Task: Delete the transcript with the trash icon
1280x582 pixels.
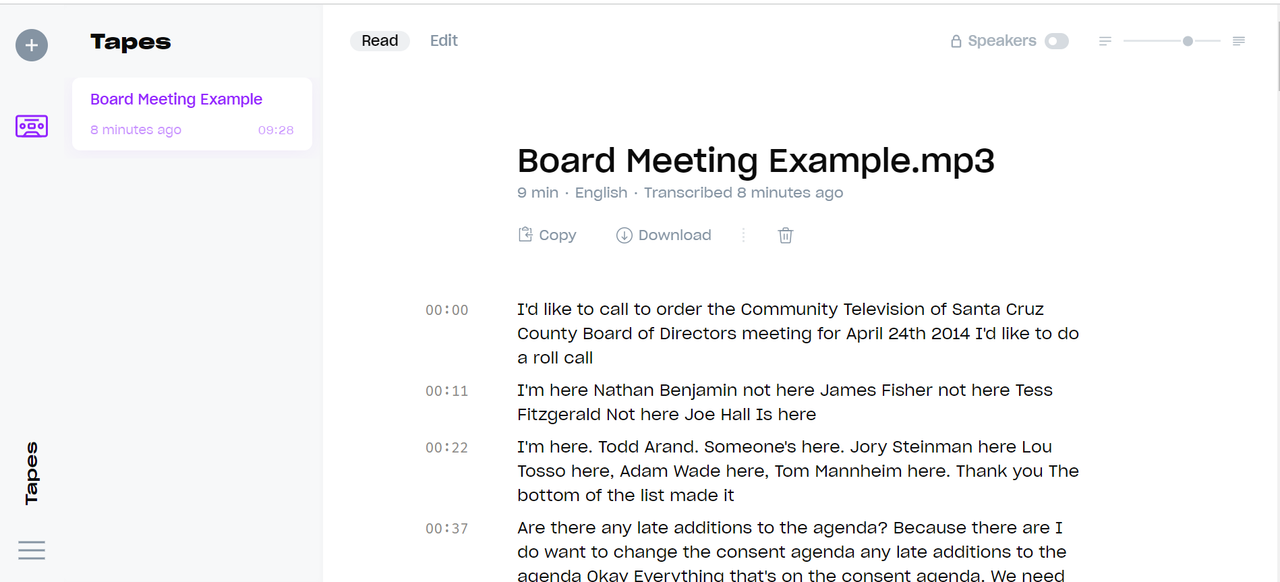Action: click(786, 235)
